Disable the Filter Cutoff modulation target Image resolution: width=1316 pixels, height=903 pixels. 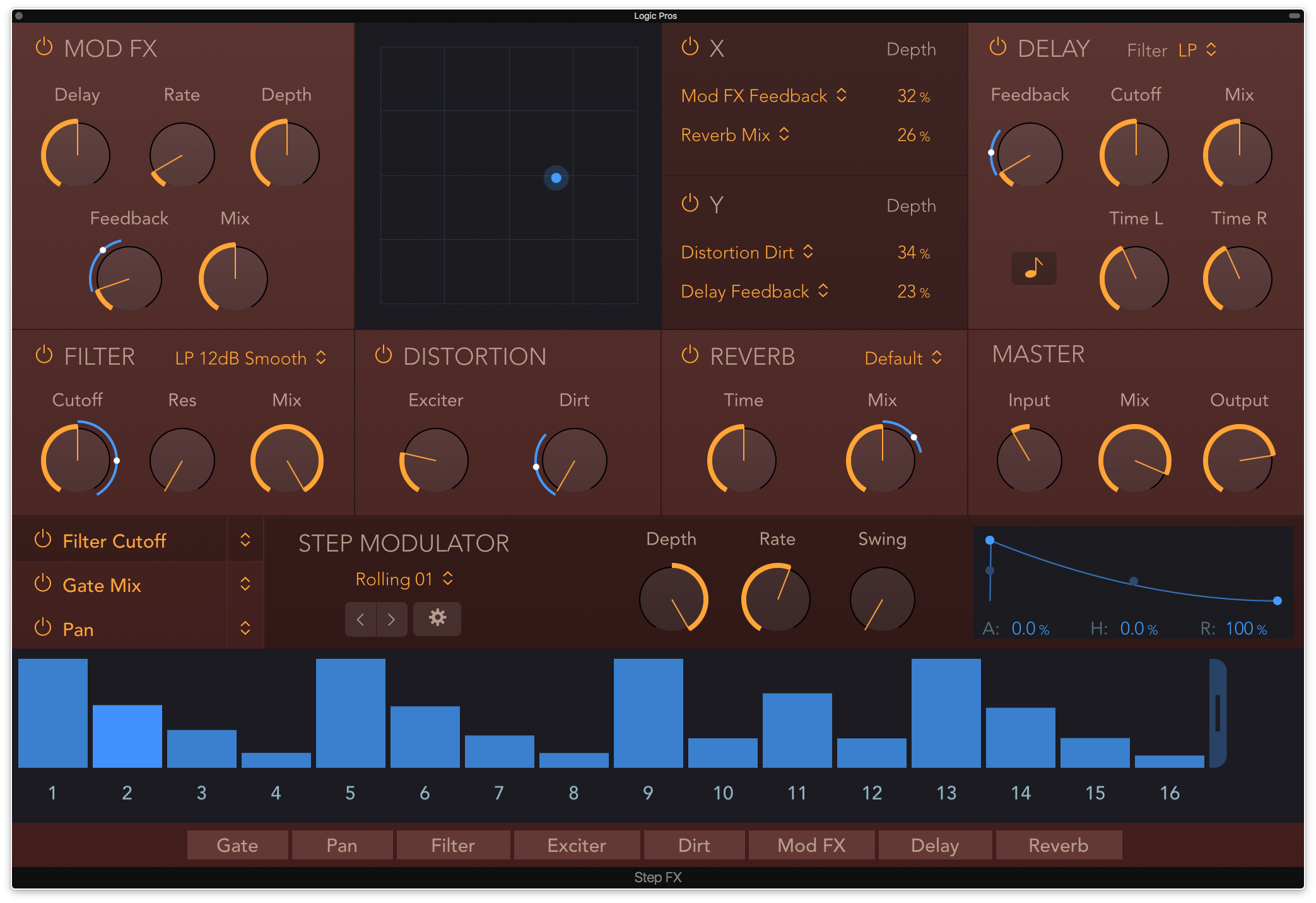43,540
